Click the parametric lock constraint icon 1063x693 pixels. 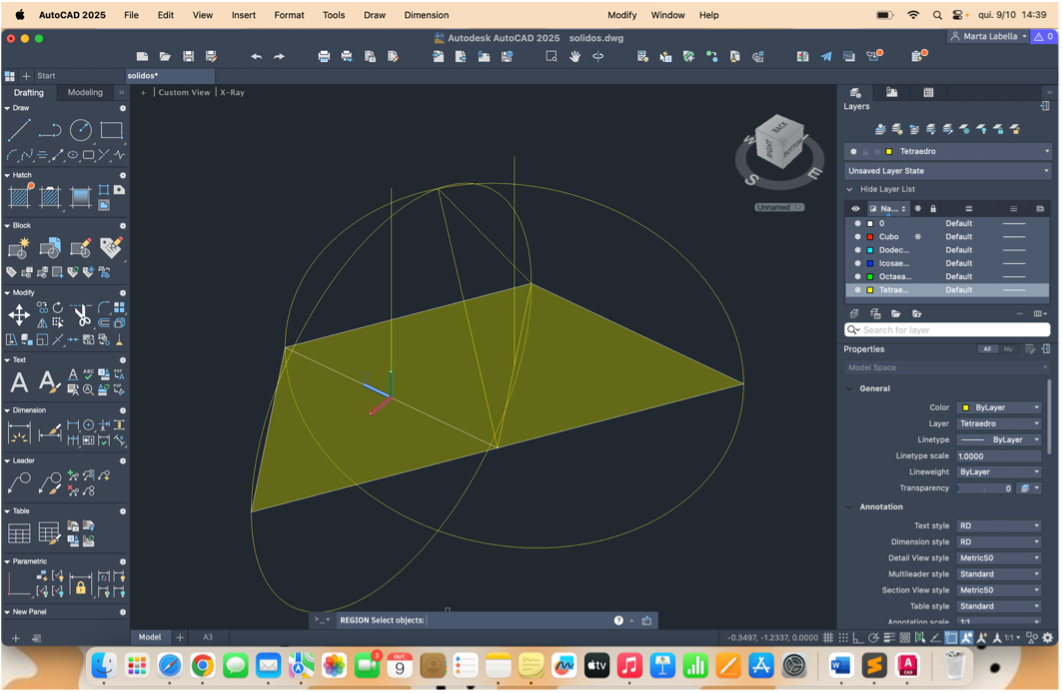tap(81, 586)
